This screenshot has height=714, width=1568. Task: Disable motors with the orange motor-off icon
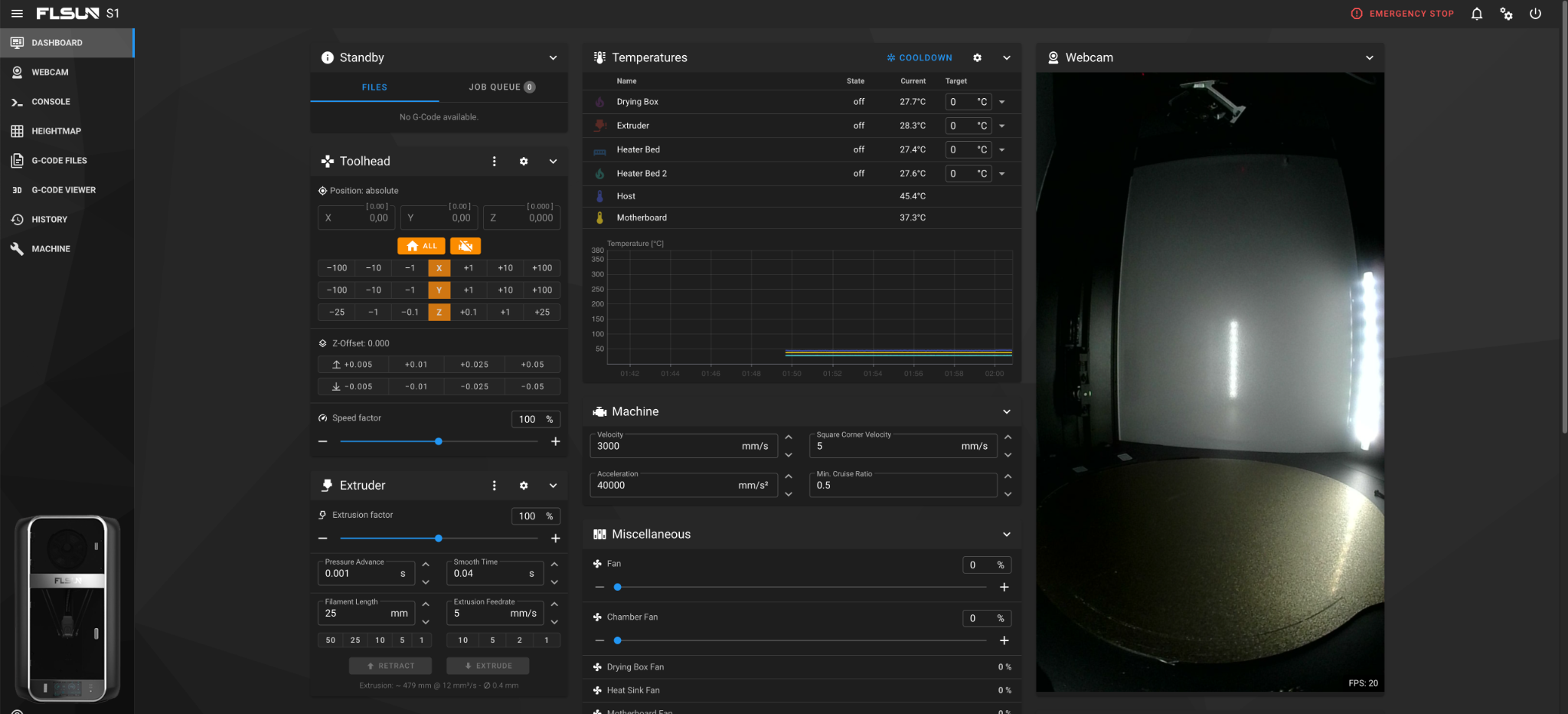pos(465,246)
